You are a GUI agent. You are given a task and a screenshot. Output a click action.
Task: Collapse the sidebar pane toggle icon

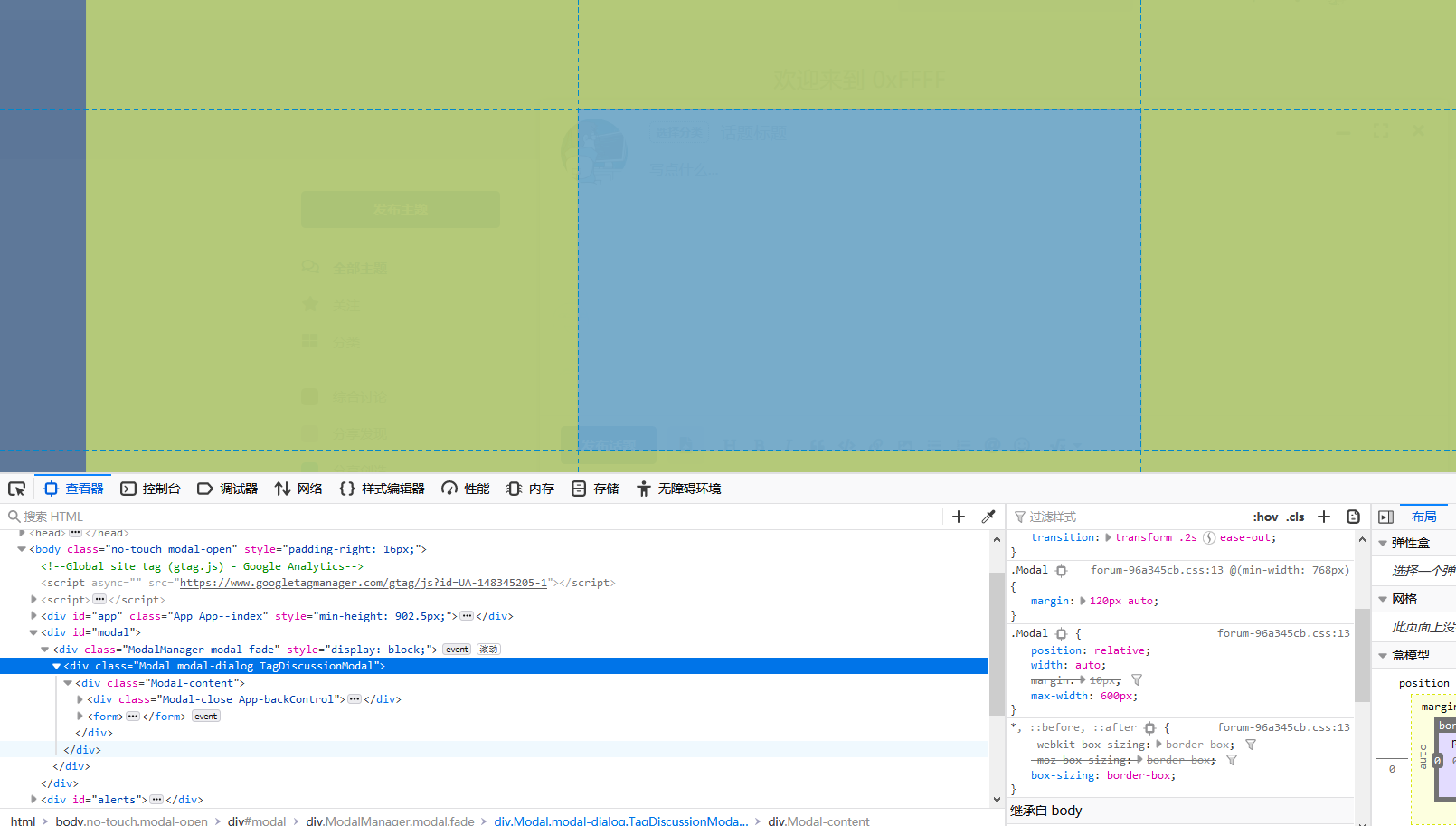click(x=1385, y=517)
